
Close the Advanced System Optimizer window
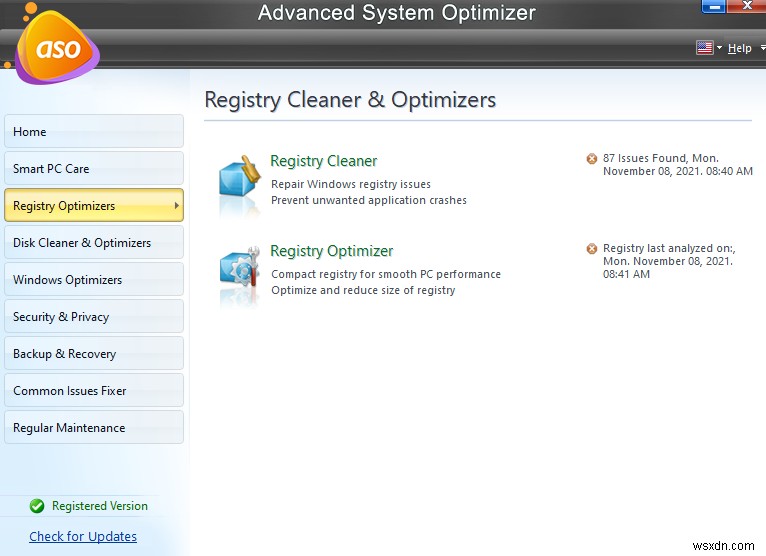746,6
